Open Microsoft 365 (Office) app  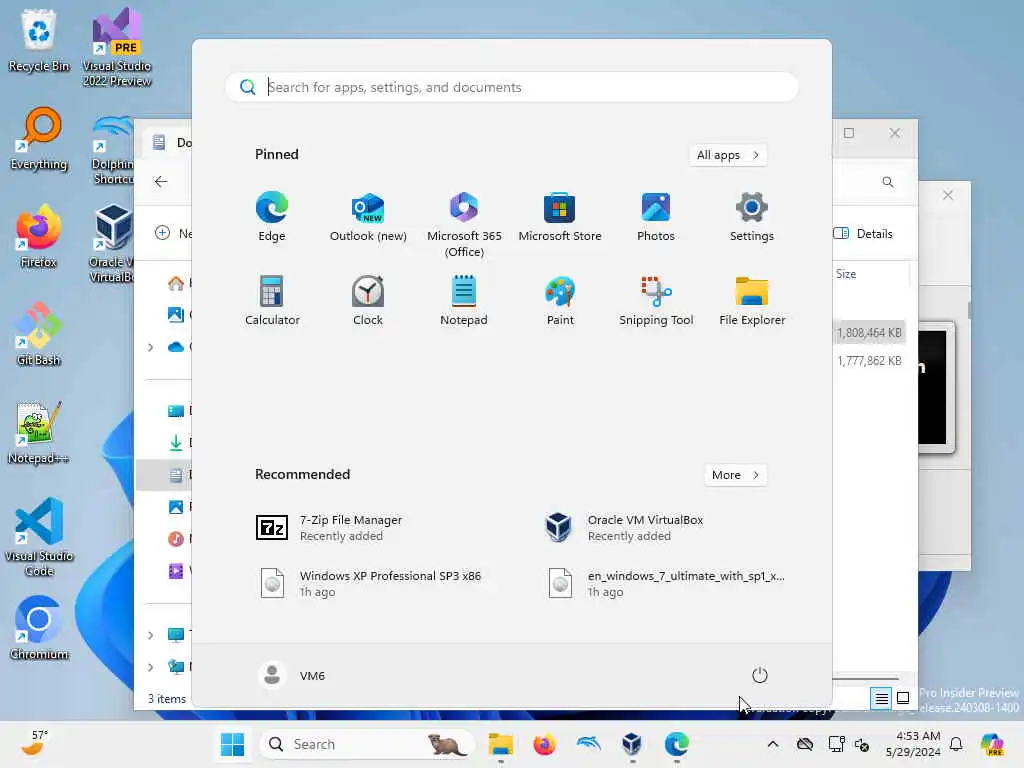point(464,225)
